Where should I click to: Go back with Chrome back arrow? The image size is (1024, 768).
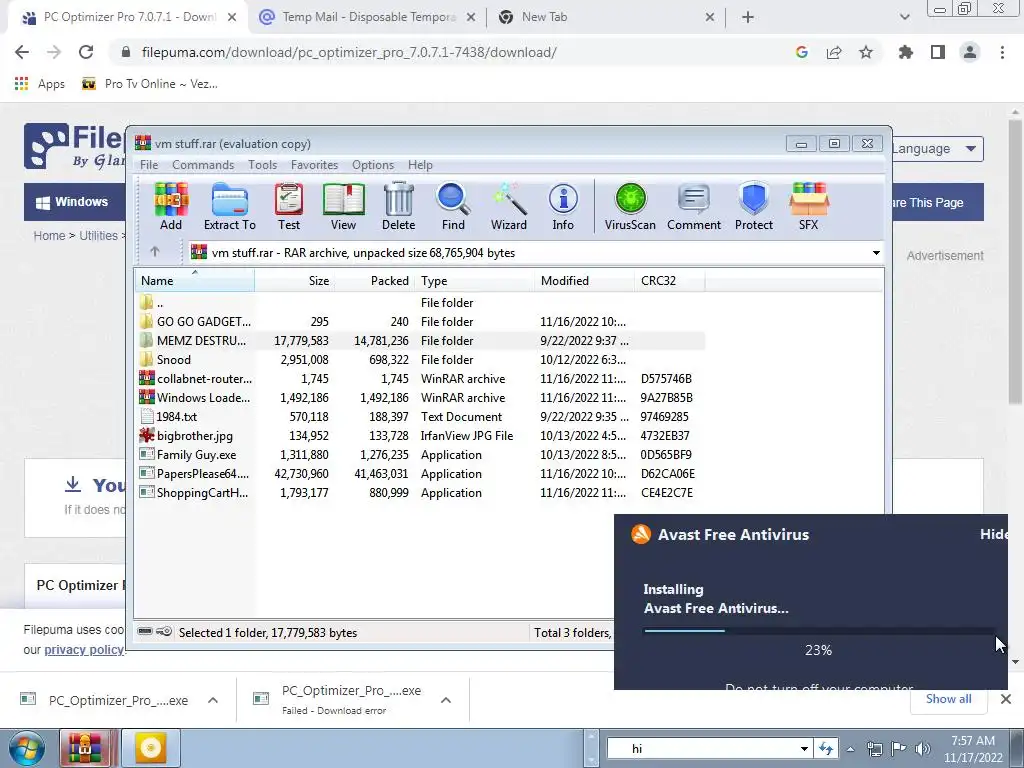22,52
